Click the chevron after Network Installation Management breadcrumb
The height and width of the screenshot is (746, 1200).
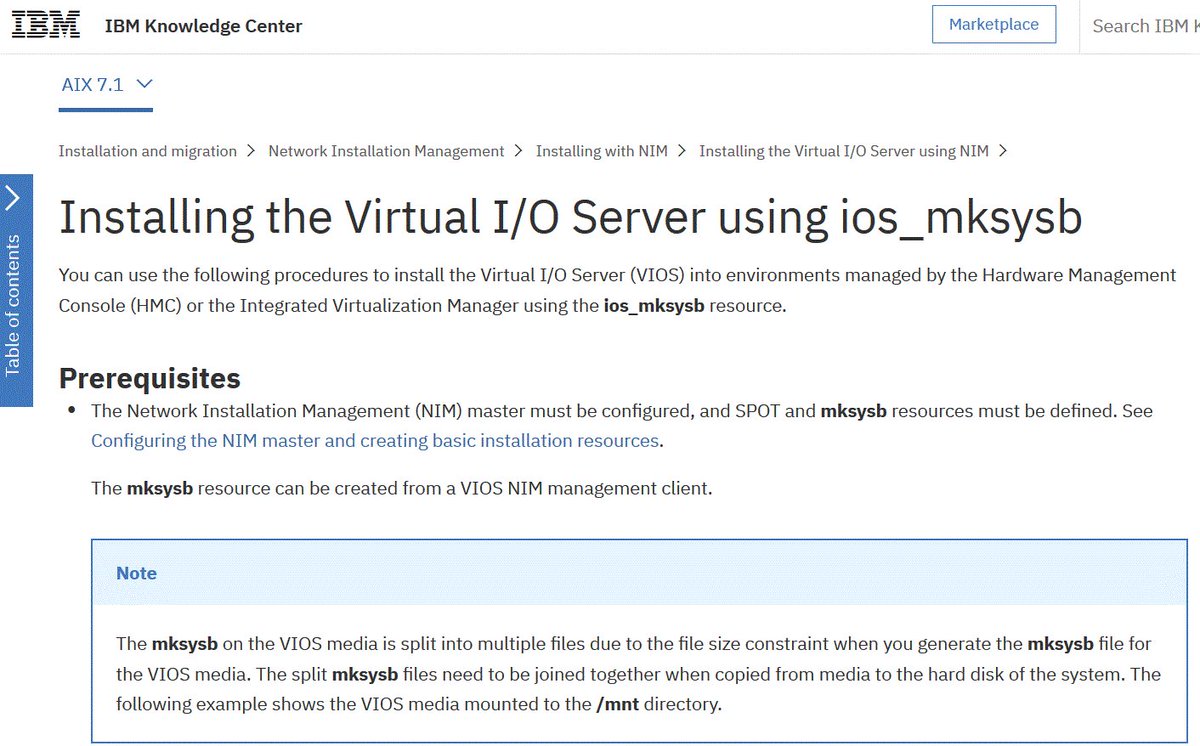point(519,151)
